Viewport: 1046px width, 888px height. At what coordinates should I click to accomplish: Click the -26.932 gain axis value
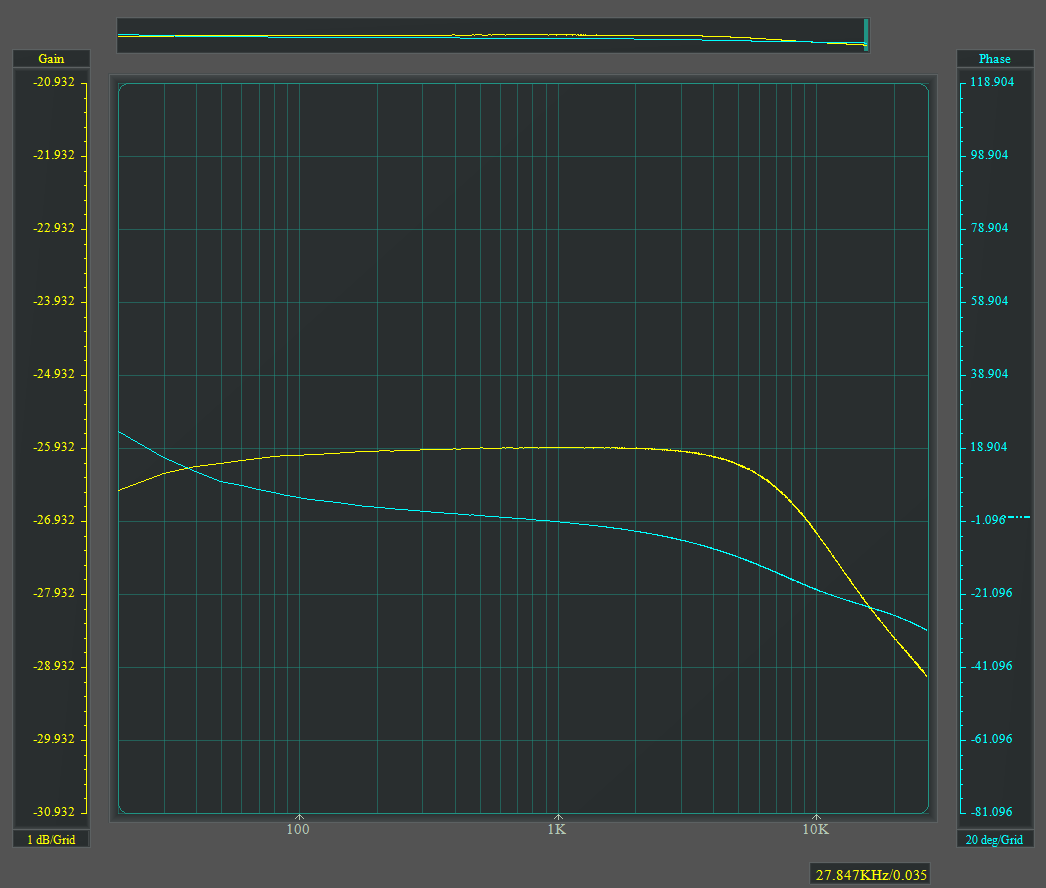[54, 520]
